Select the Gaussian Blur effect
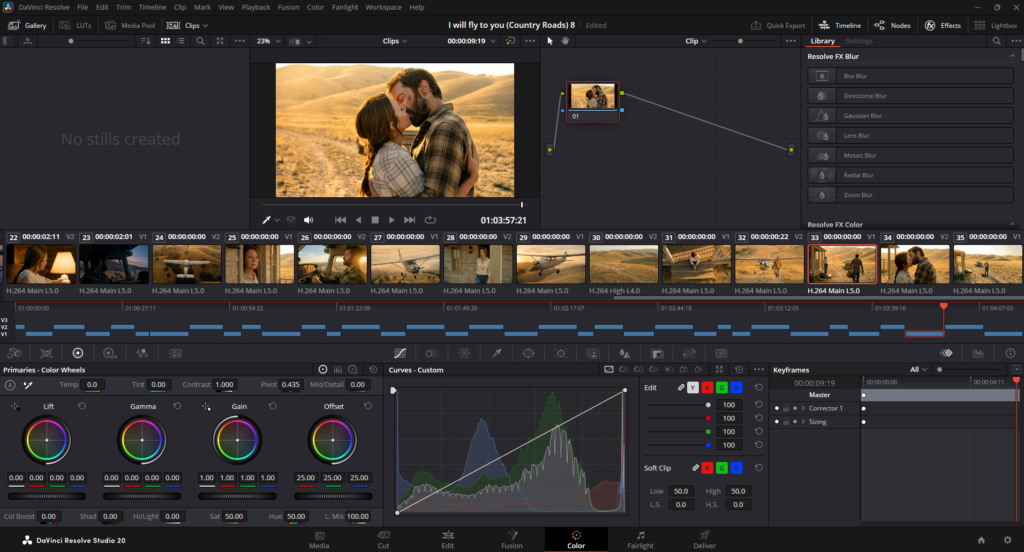The height and width of the screenshot is (552, 1024). (910, 116)
